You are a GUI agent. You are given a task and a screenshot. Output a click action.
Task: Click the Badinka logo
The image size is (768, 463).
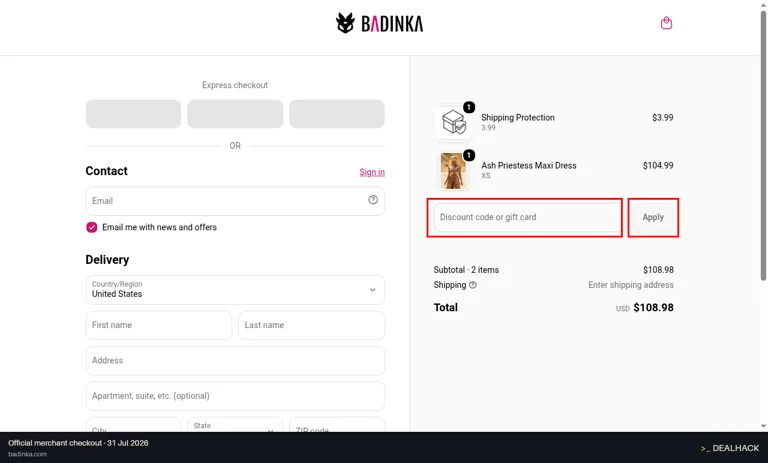point(380,23)
